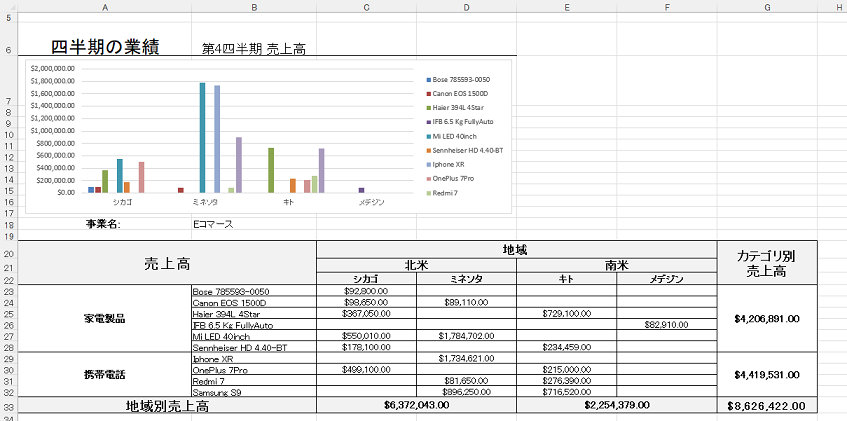Select the カテゴリ別 売上高 header cell
Image resolution: width=847 pixels, height=421 pixels.
click(767, 263)
